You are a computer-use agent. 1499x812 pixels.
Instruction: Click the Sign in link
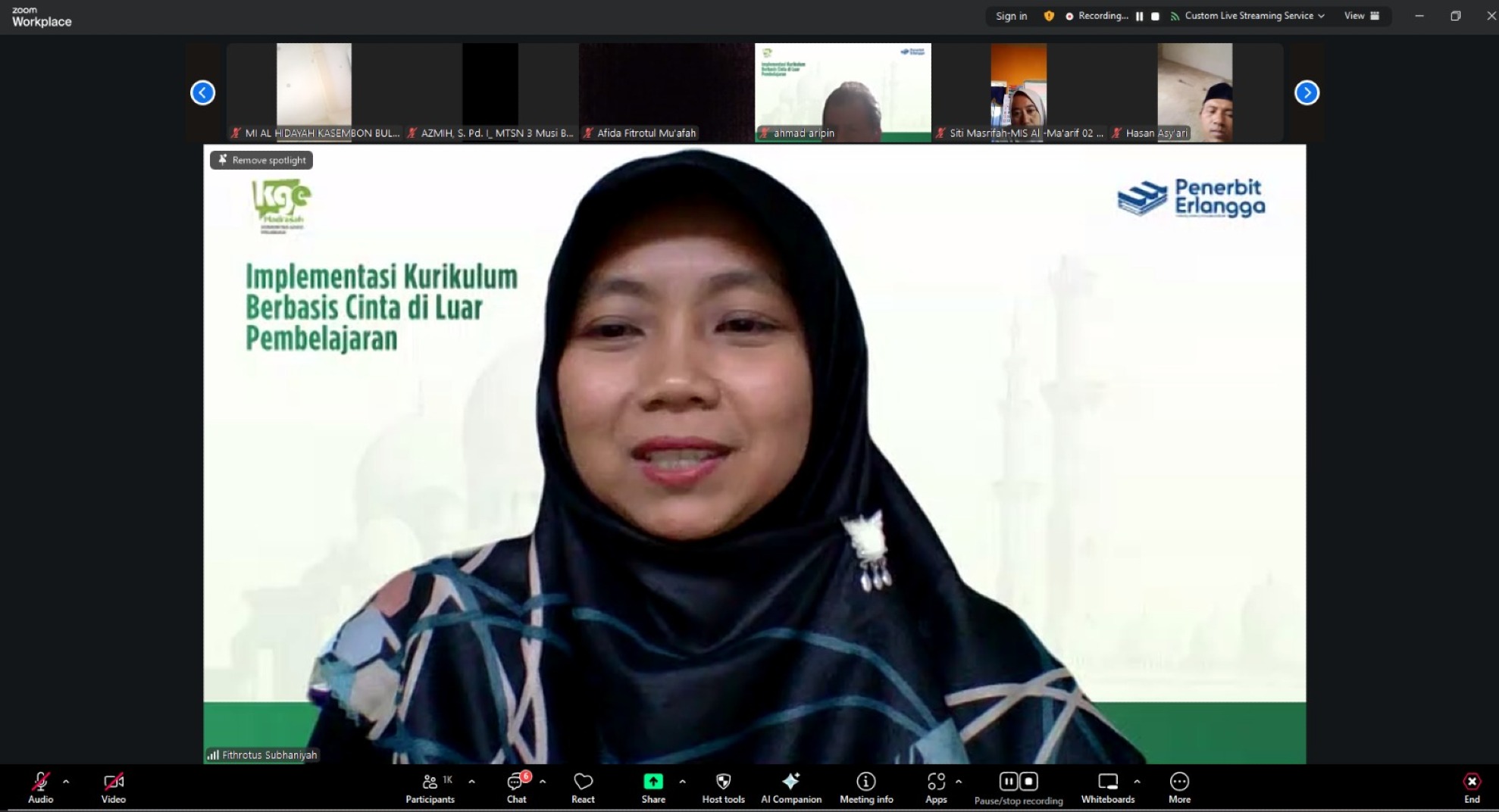point(1011,15)
